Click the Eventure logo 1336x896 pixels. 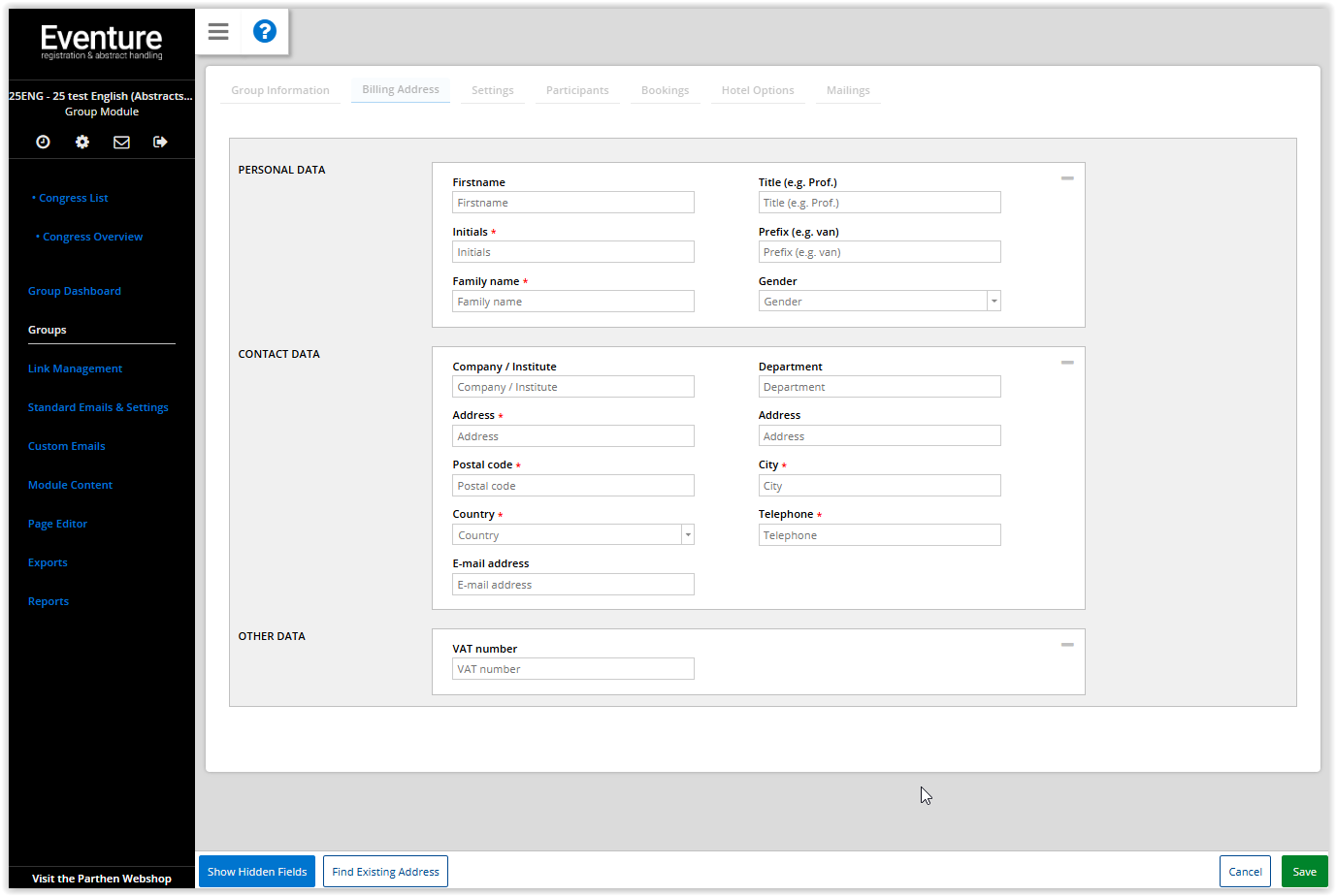[x=102, y=42]
